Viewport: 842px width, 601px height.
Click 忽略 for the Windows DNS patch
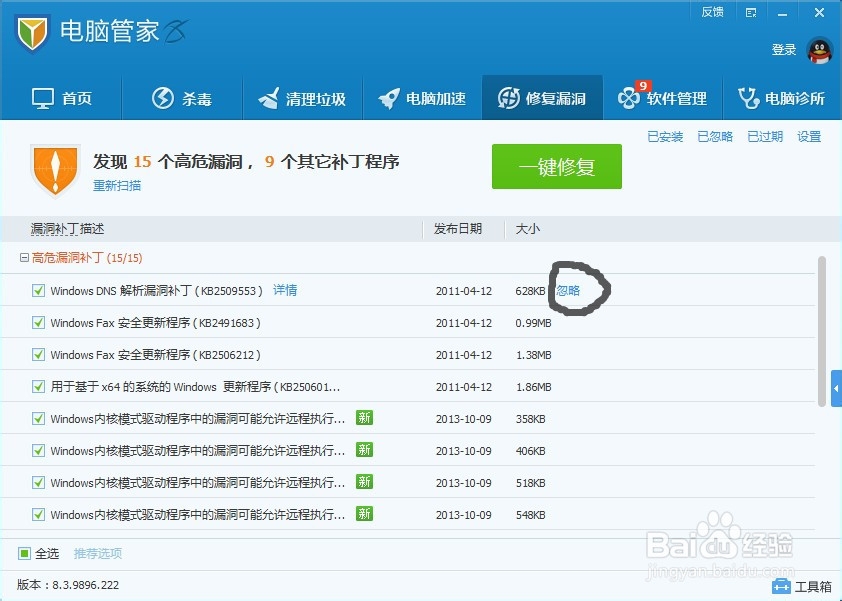pos(568,291)
